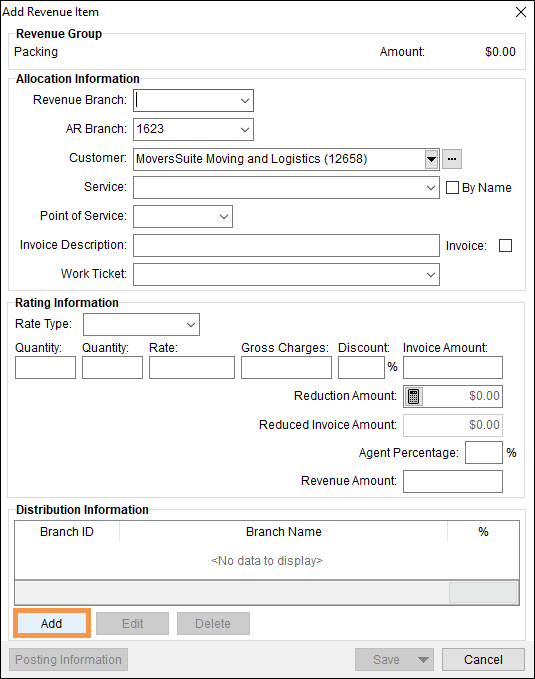Viewport: 535px width, 679px height.
Task: Expand the Point of Service dropdown
Action: (224, 217)
